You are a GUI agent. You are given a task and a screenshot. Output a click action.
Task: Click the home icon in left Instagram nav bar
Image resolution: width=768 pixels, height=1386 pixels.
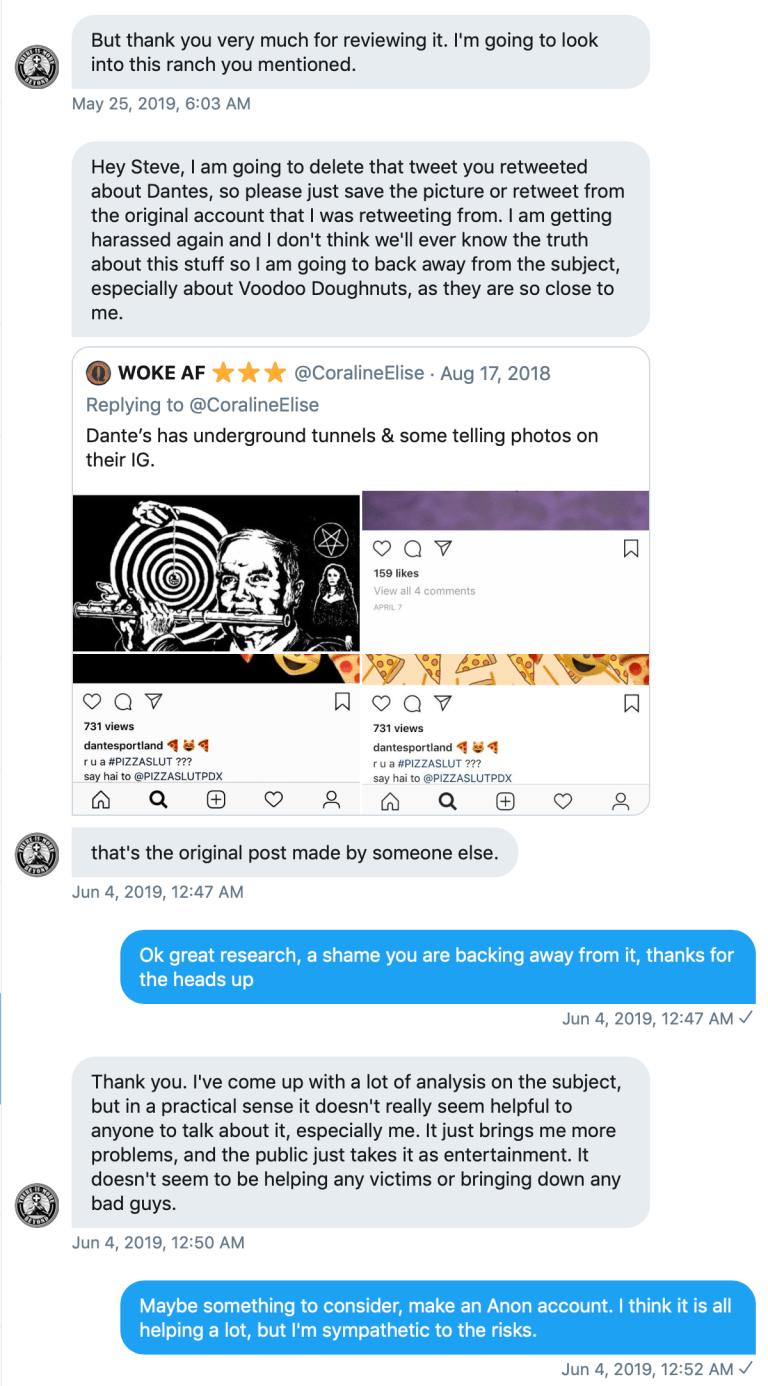(101, 799)
